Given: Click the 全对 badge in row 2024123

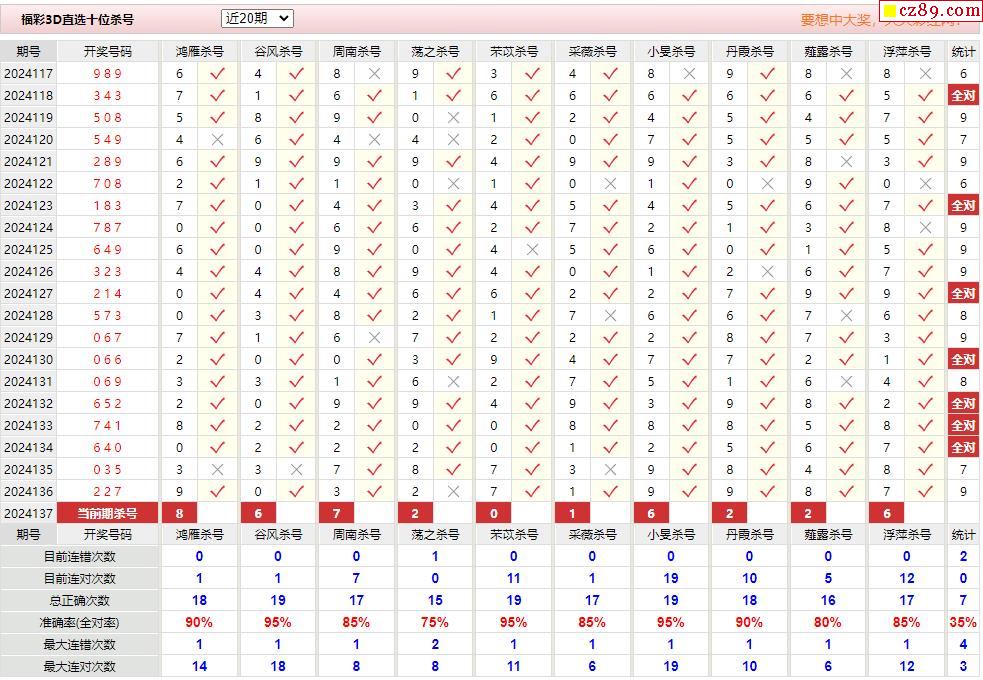Looking at the screenshot, I should (x=963, y=206).
